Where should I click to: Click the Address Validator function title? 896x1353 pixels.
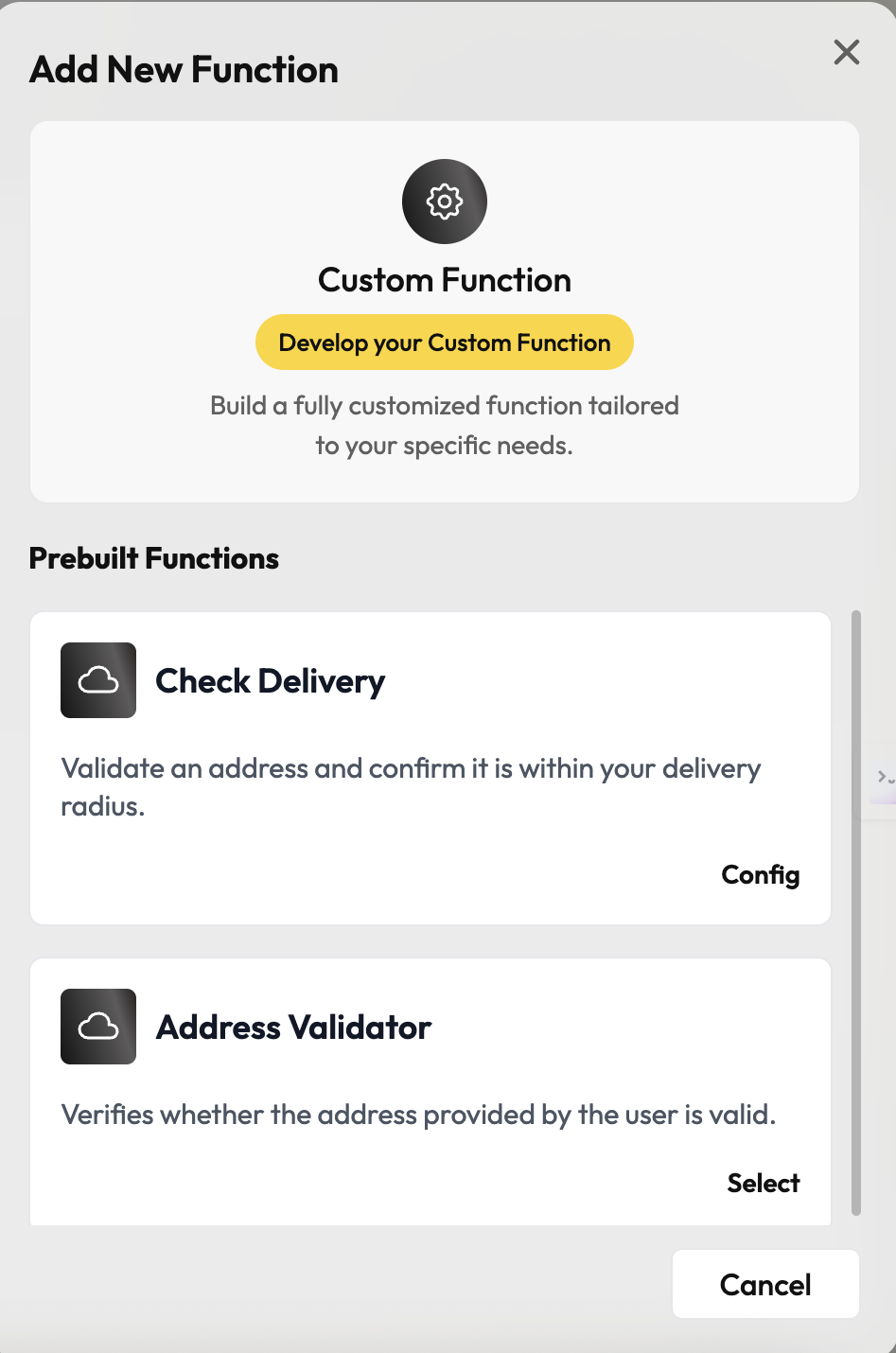(x=293, y=1028)
